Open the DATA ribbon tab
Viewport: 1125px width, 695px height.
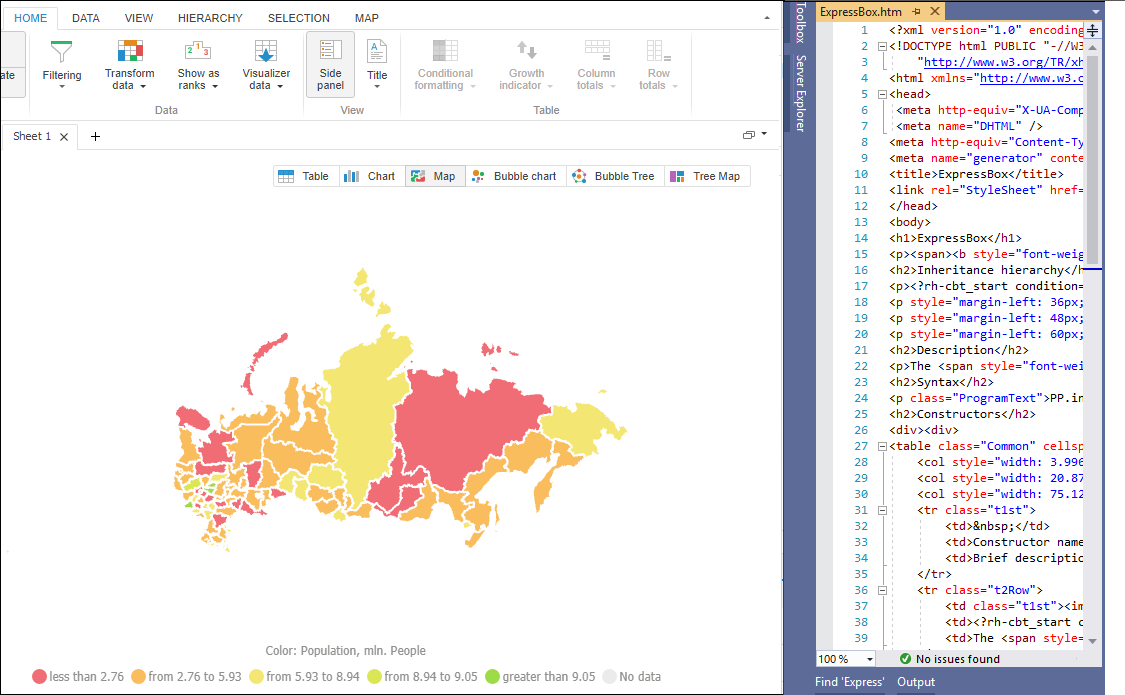coord(86,18)
